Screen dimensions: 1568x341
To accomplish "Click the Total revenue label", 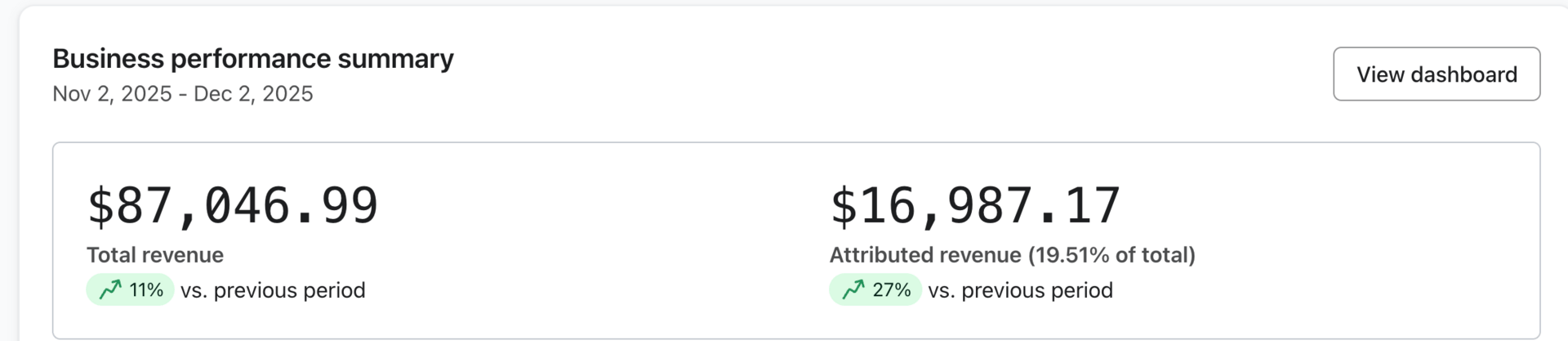I will coord(155,255).
